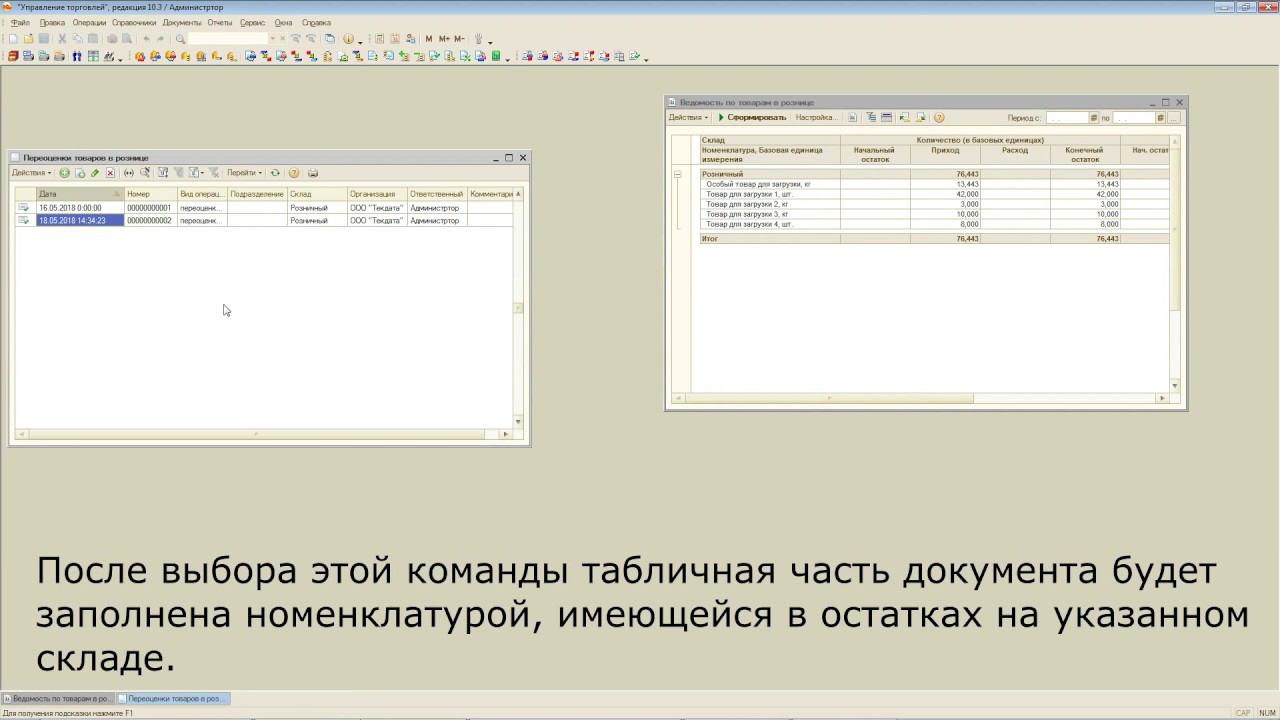Click the restore settings icon in Ведомость toolbar

pyautogui.click(x=905, y=117)
